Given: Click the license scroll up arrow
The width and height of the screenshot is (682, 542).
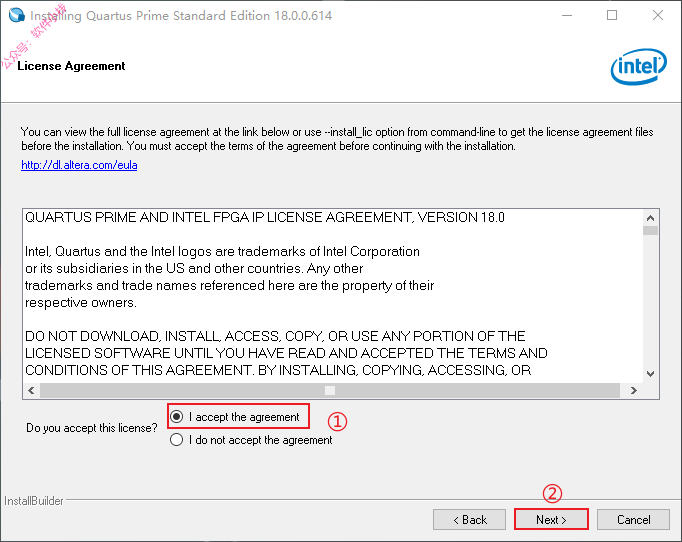Looking at the screenshot, I should (650, 218).
